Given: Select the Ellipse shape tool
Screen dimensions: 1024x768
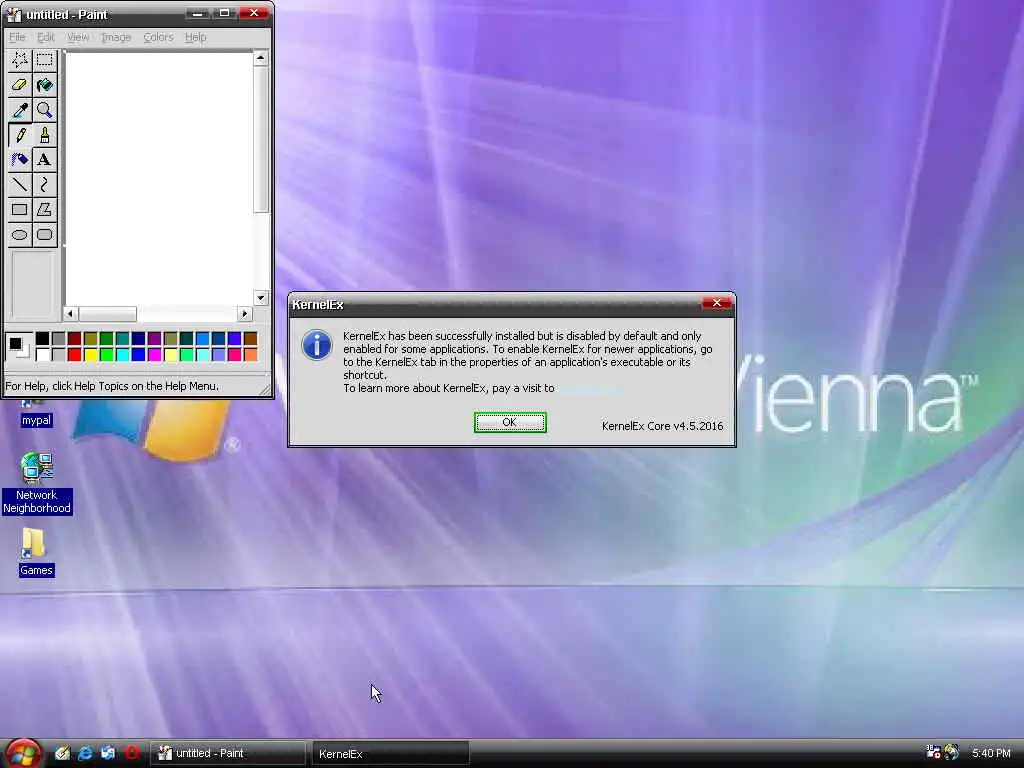Looking at the screenshot, I should tap(20, 234).
